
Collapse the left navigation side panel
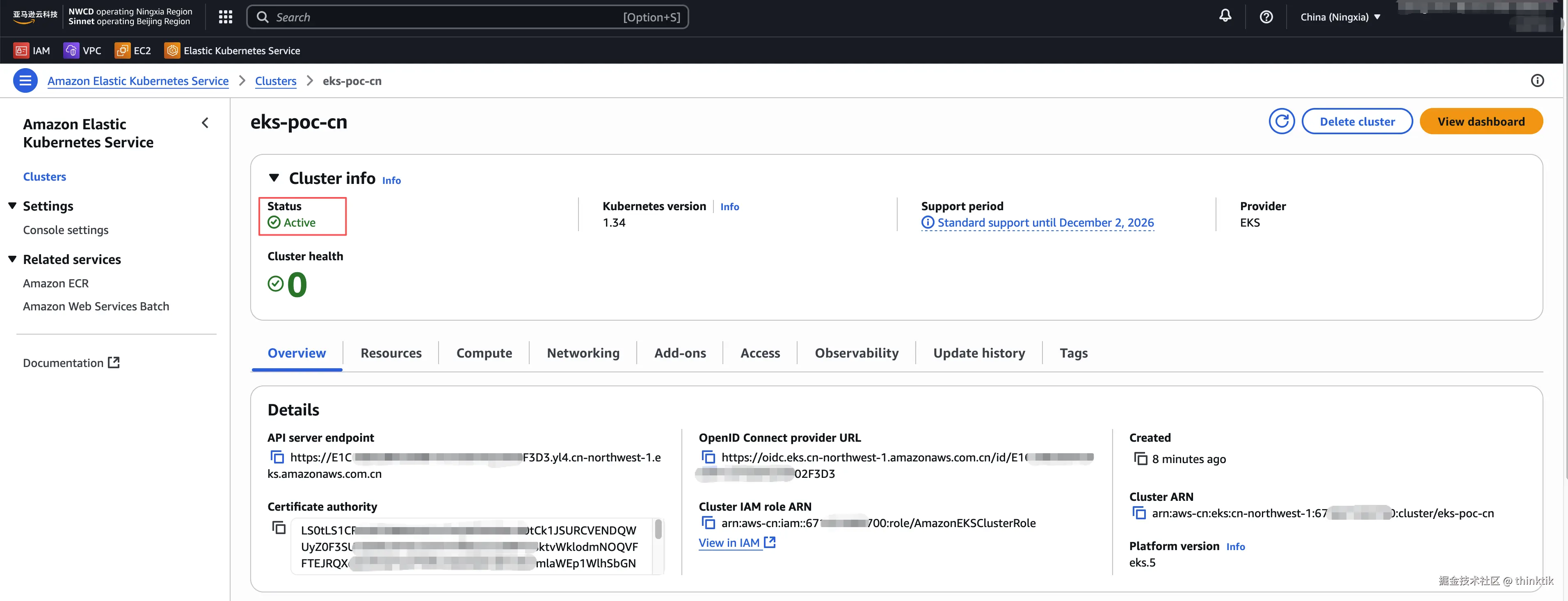click(x=205, y=123)
